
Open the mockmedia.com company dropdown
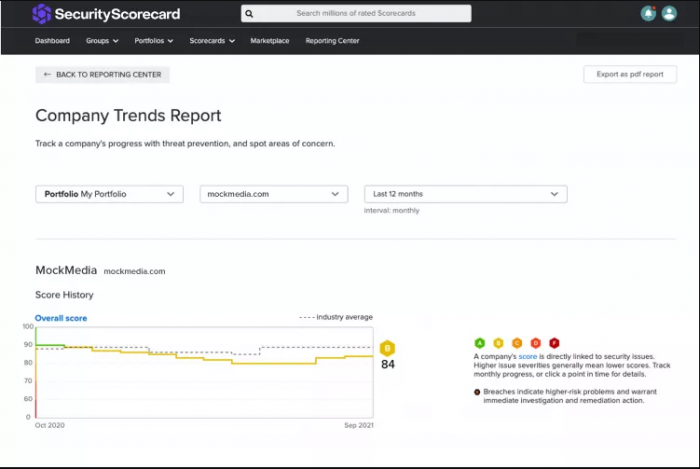click(x=274, y=194)
